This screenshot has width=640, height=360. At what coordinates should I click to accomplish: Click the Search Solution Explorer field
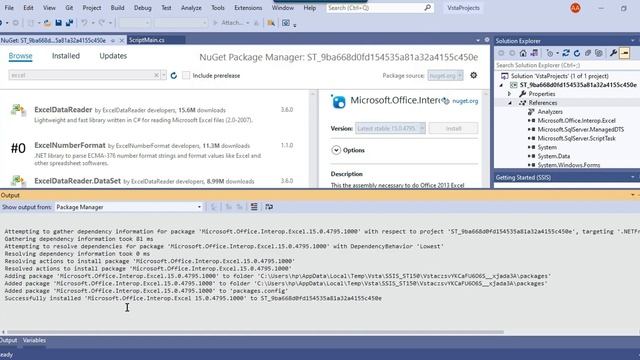pyautogui.click(x=567, y=65)
